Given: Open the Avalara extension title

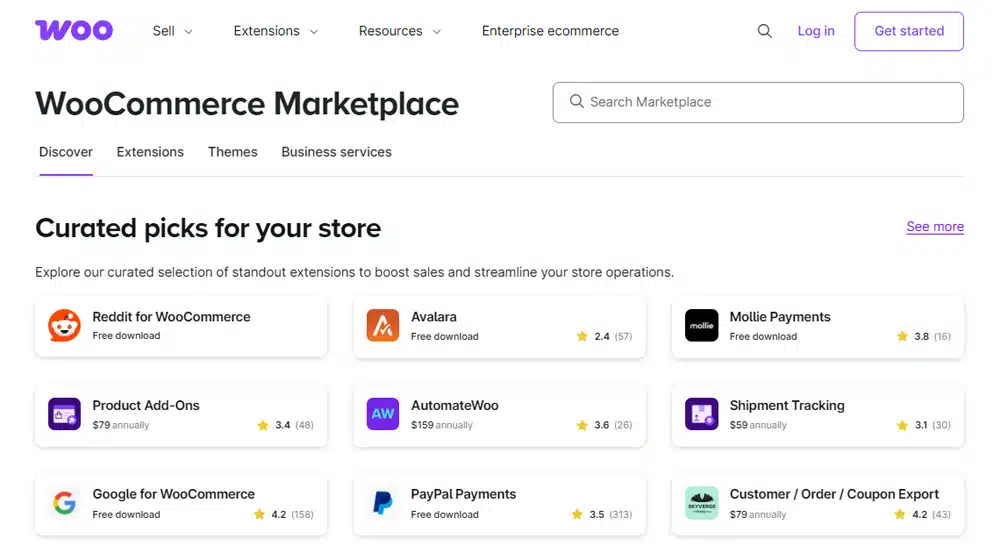Looking at the screenshot, I should coord(434,316).
